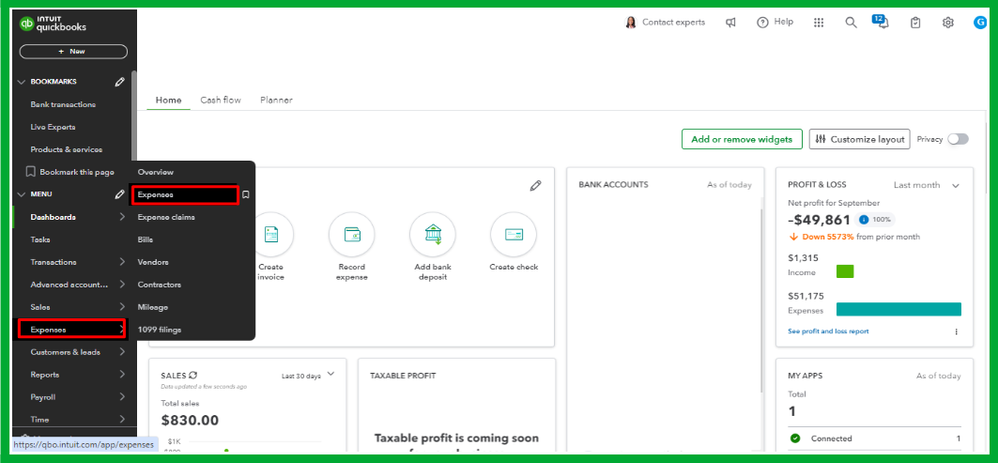Click the + New button
The width and height of the screenshot is (998, 463).
coord(73,52)
